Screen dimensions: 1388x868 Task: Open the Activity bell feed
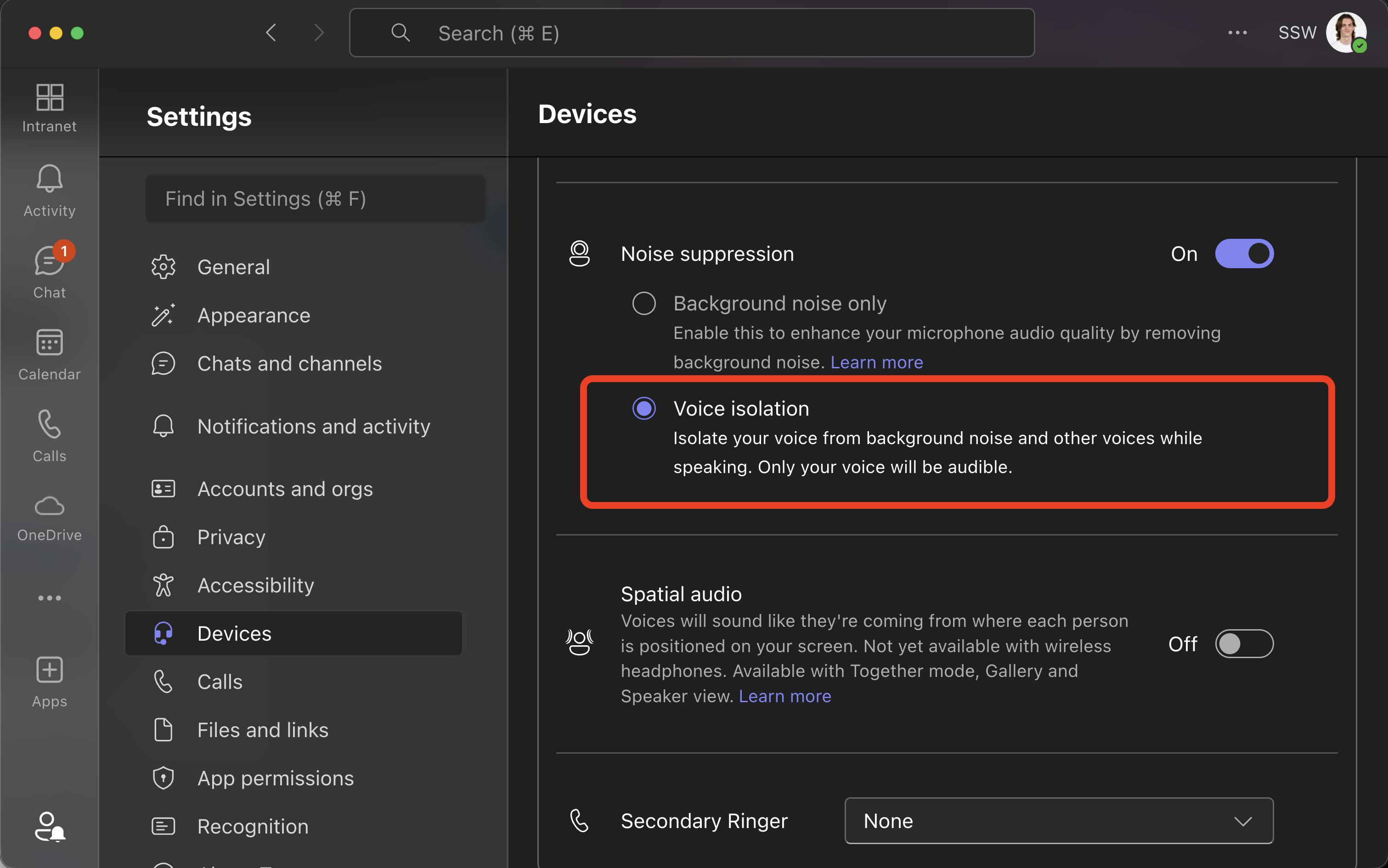[x=49, y=190]
